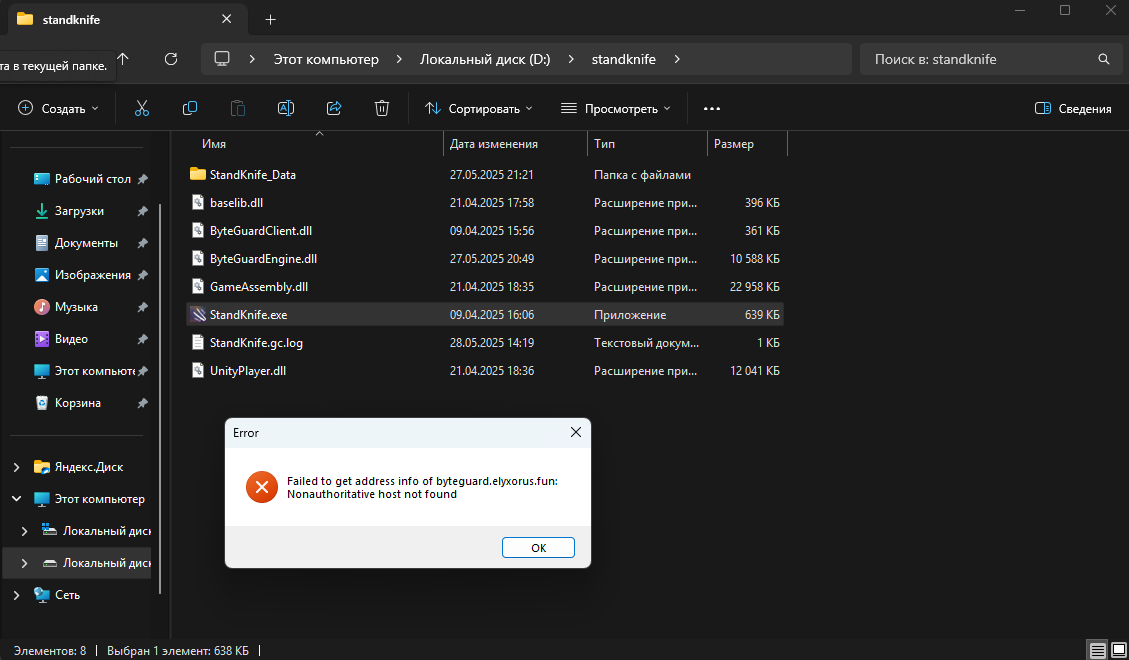Expand Сеть network tree node
Screen dimensions: 1129x660
click(x=17, y=595)
